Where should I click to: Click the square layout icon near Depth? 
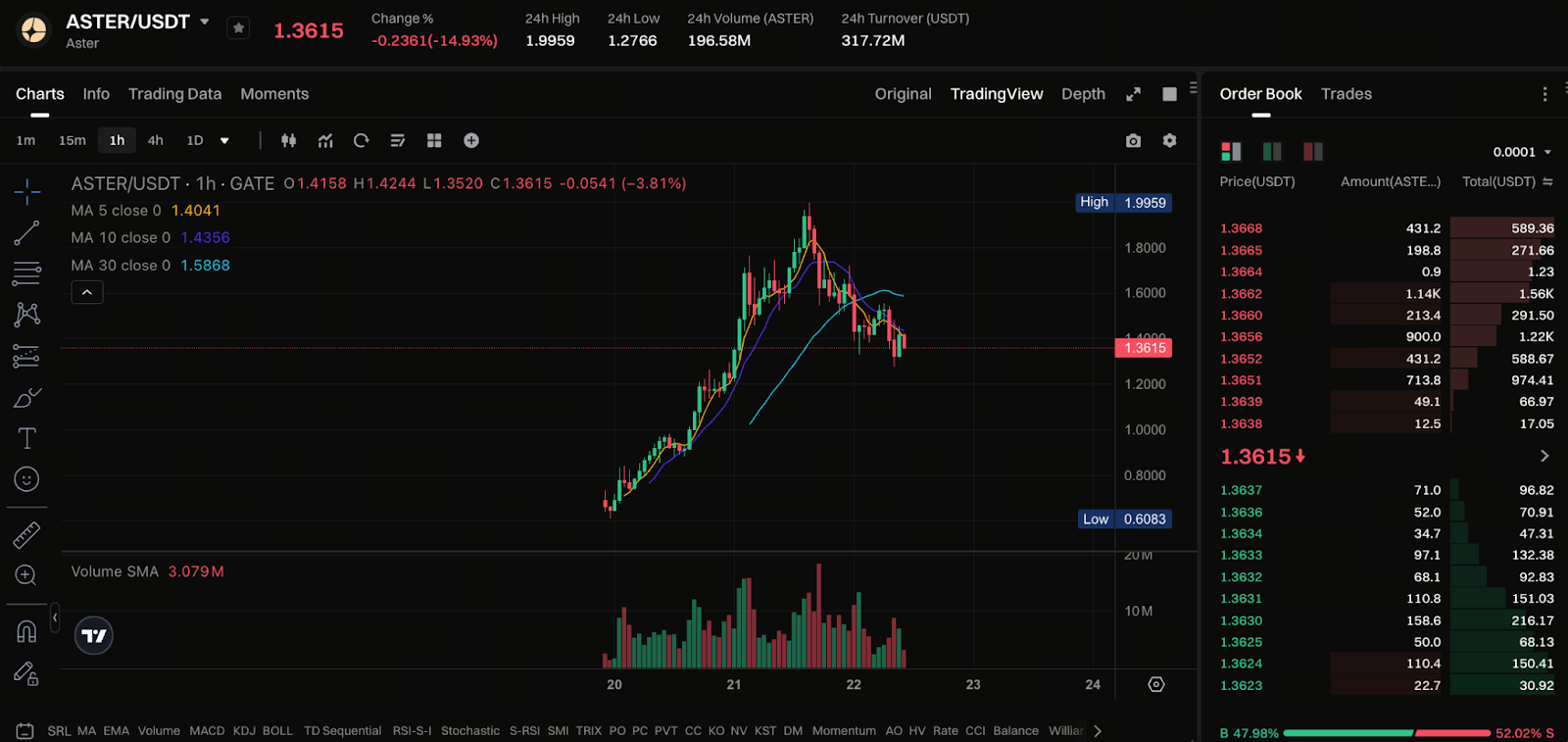[1169, 94]
